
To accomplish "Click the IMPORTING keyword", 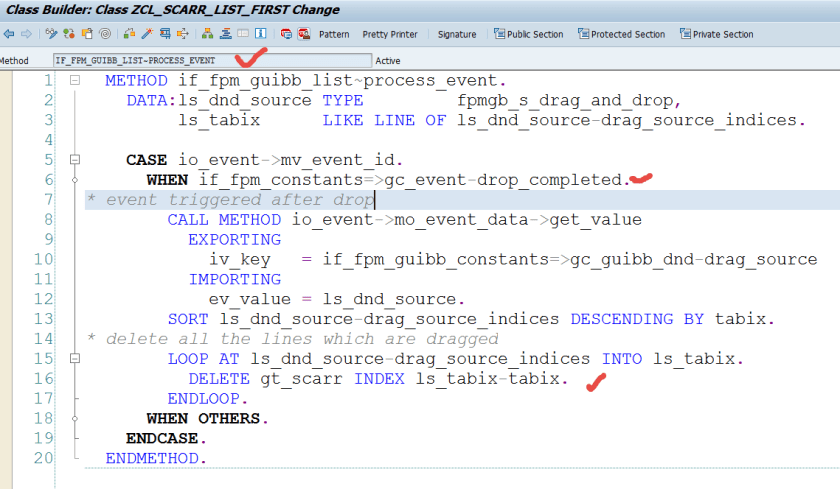I will point(235,279).
